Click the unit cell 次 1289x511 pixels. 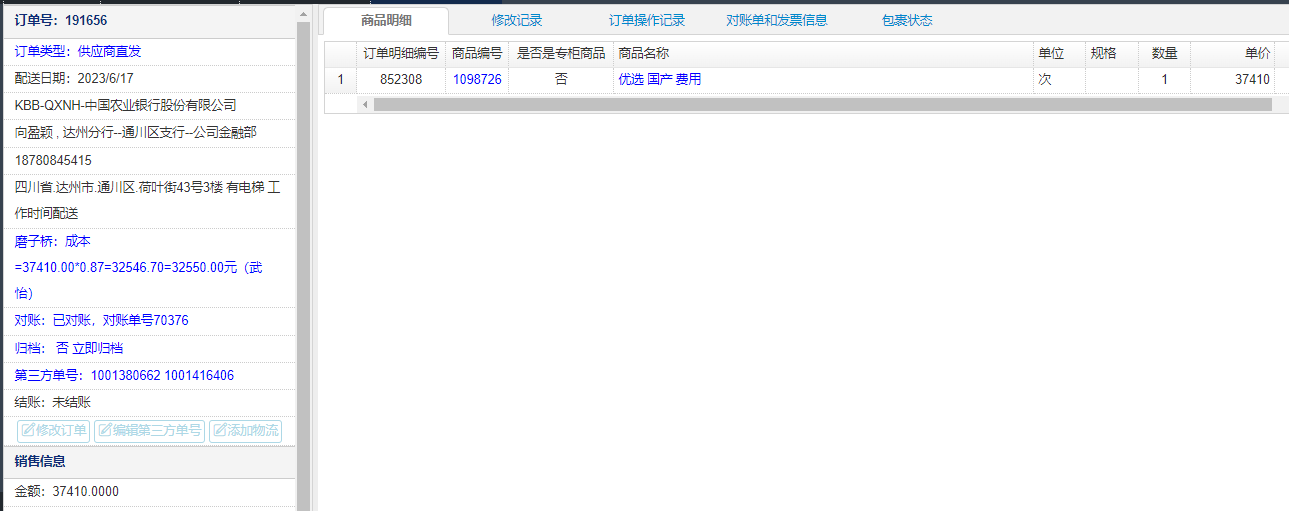(x=1059, y=80)
